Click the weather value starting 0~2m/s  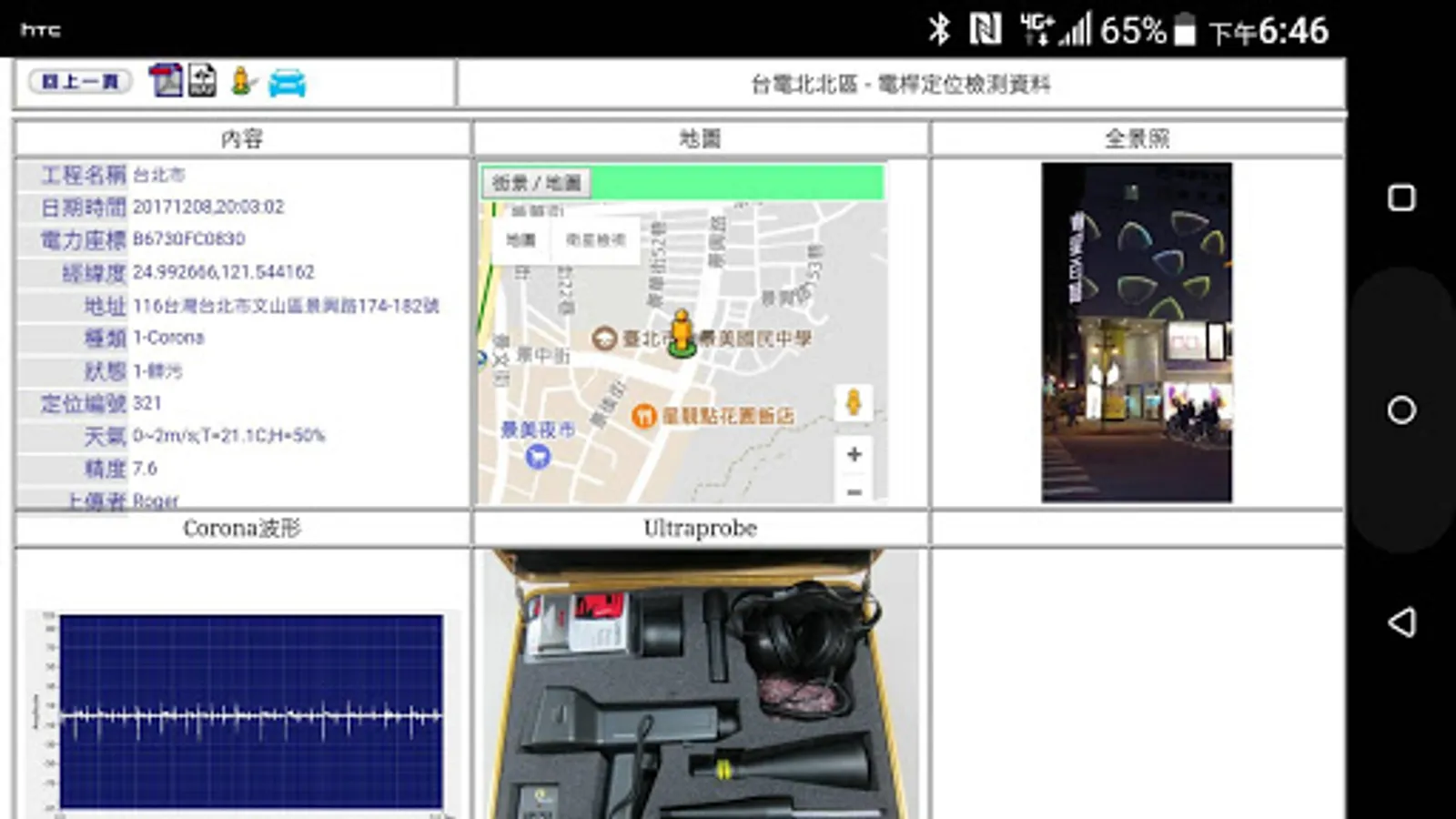[x=228, y=436]
